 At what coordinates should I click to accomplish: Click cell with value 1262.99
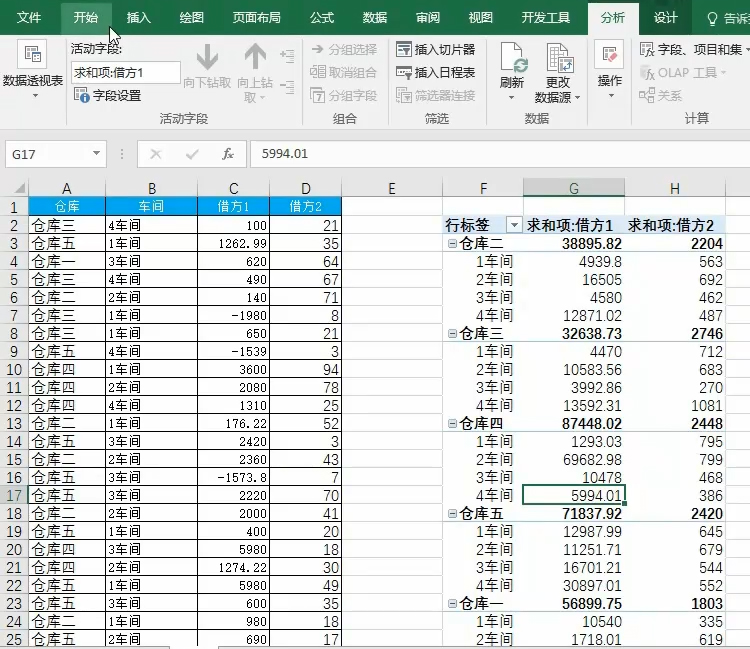click(x=233, y=243)
